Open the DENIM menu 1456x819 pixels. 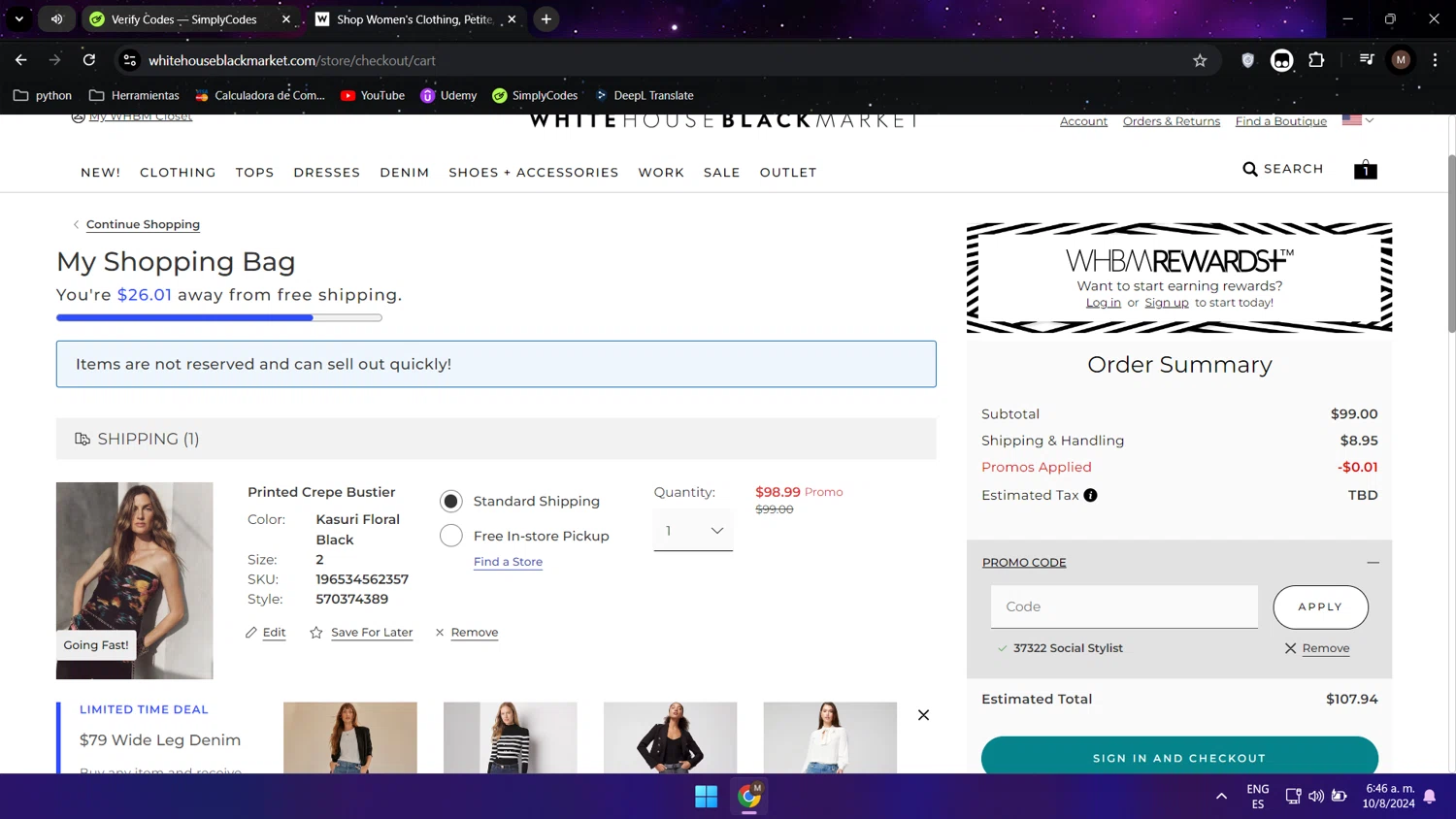(x=405, y=173)
